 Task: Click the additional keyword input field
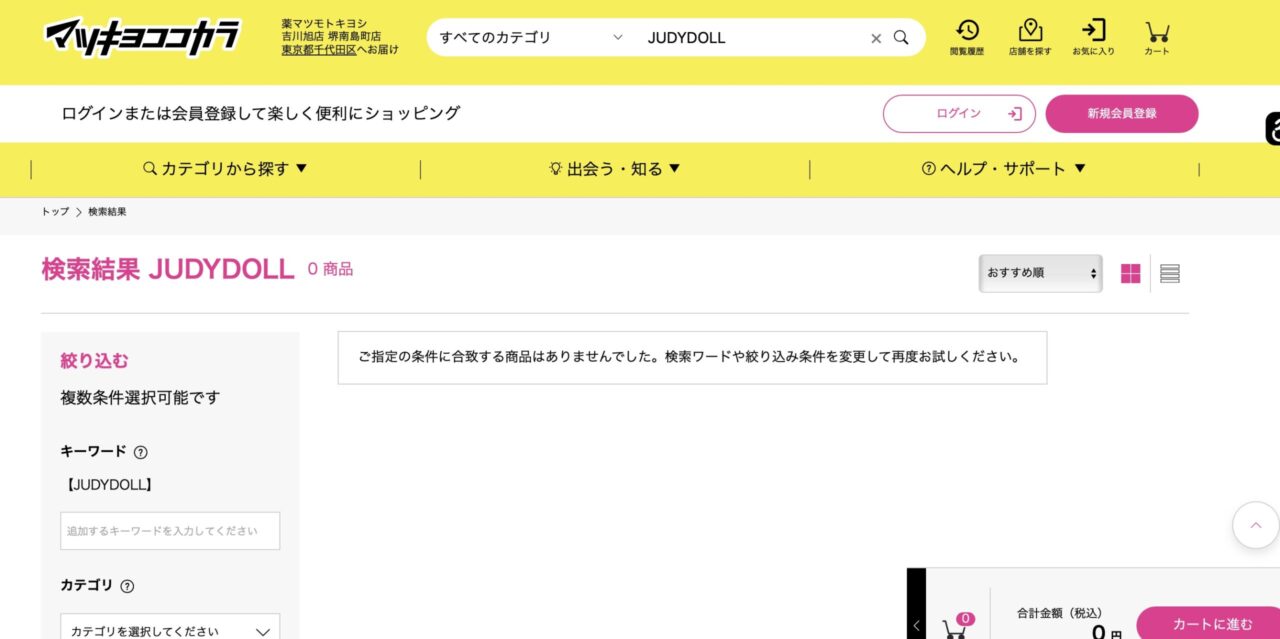170,531
